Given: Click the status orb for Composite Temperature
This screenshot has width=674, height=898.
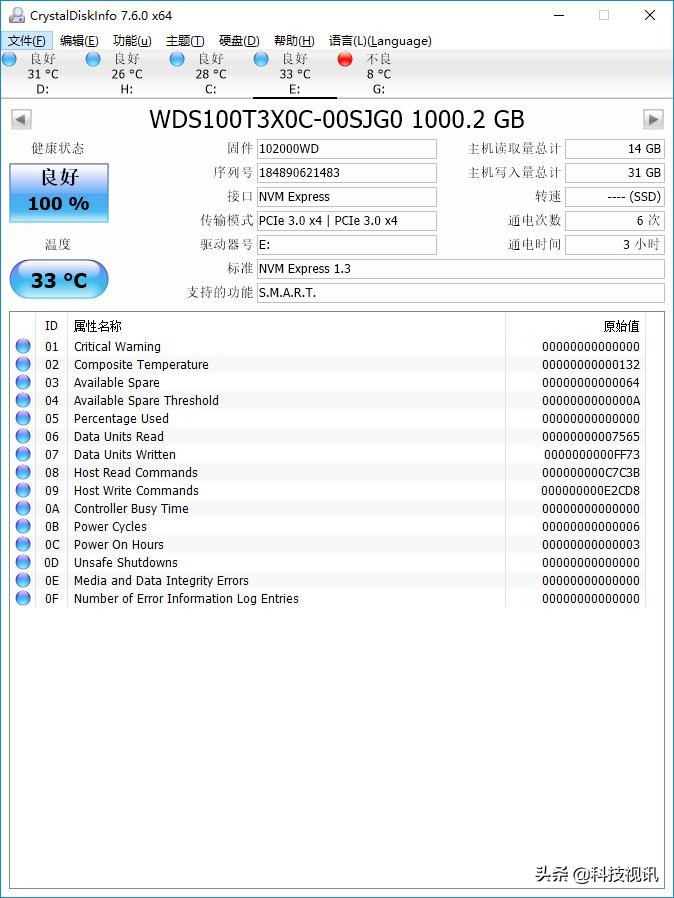Looking at the screenshot, I should click(x=23, y=364).
